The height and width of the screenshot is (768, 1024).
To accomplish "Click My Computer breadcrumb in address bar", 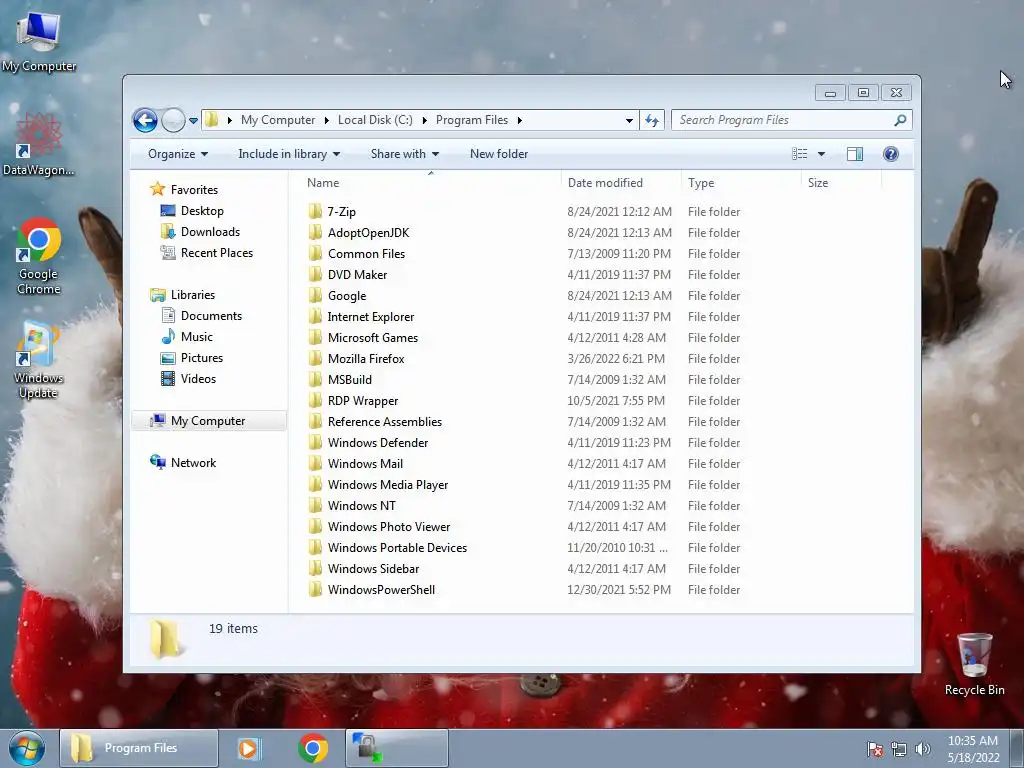I will click(x=278, y=120).
